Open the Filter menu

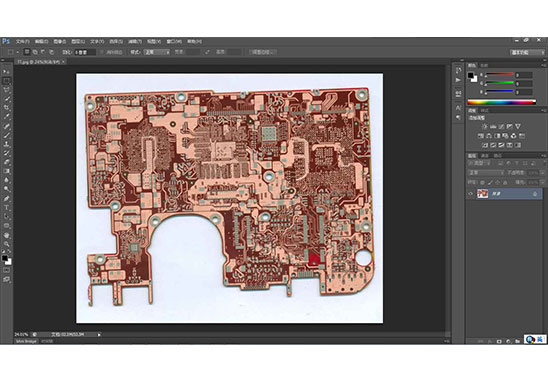(x=135, y=41)
